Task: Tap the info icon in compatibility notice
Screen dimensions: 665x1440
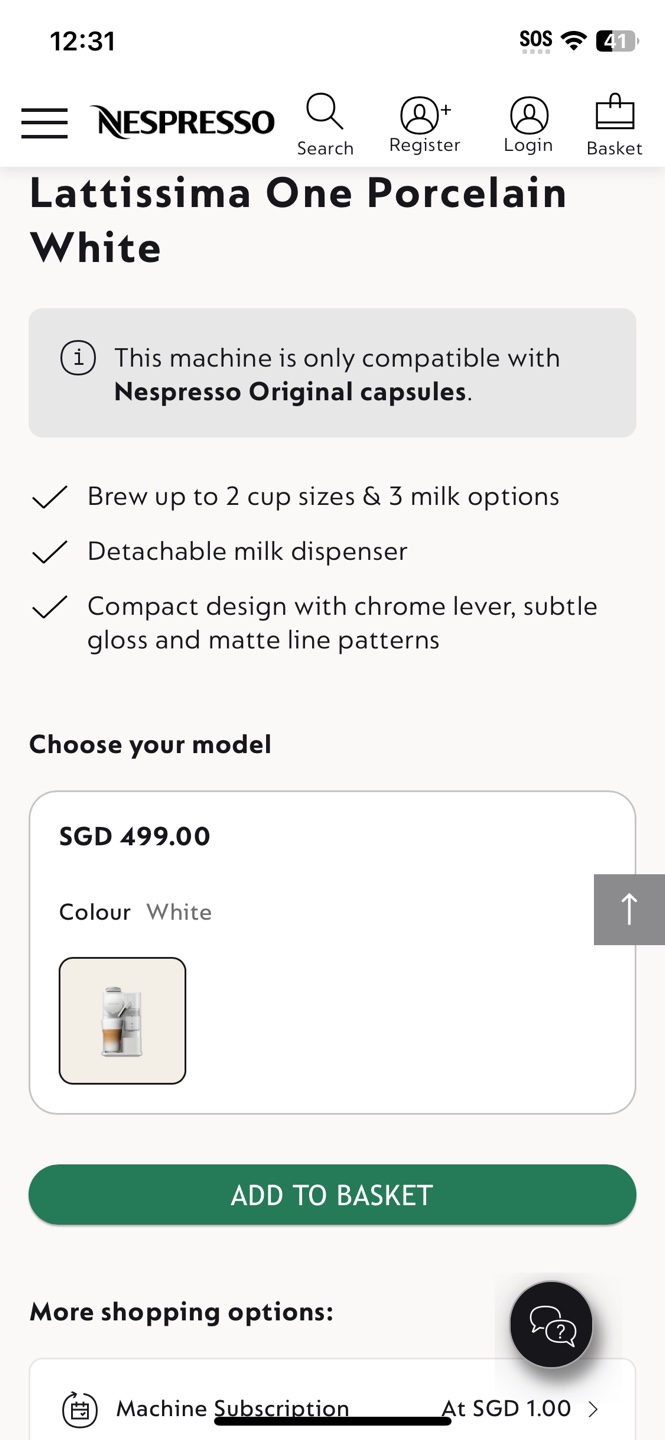Action: coord(78,357)
